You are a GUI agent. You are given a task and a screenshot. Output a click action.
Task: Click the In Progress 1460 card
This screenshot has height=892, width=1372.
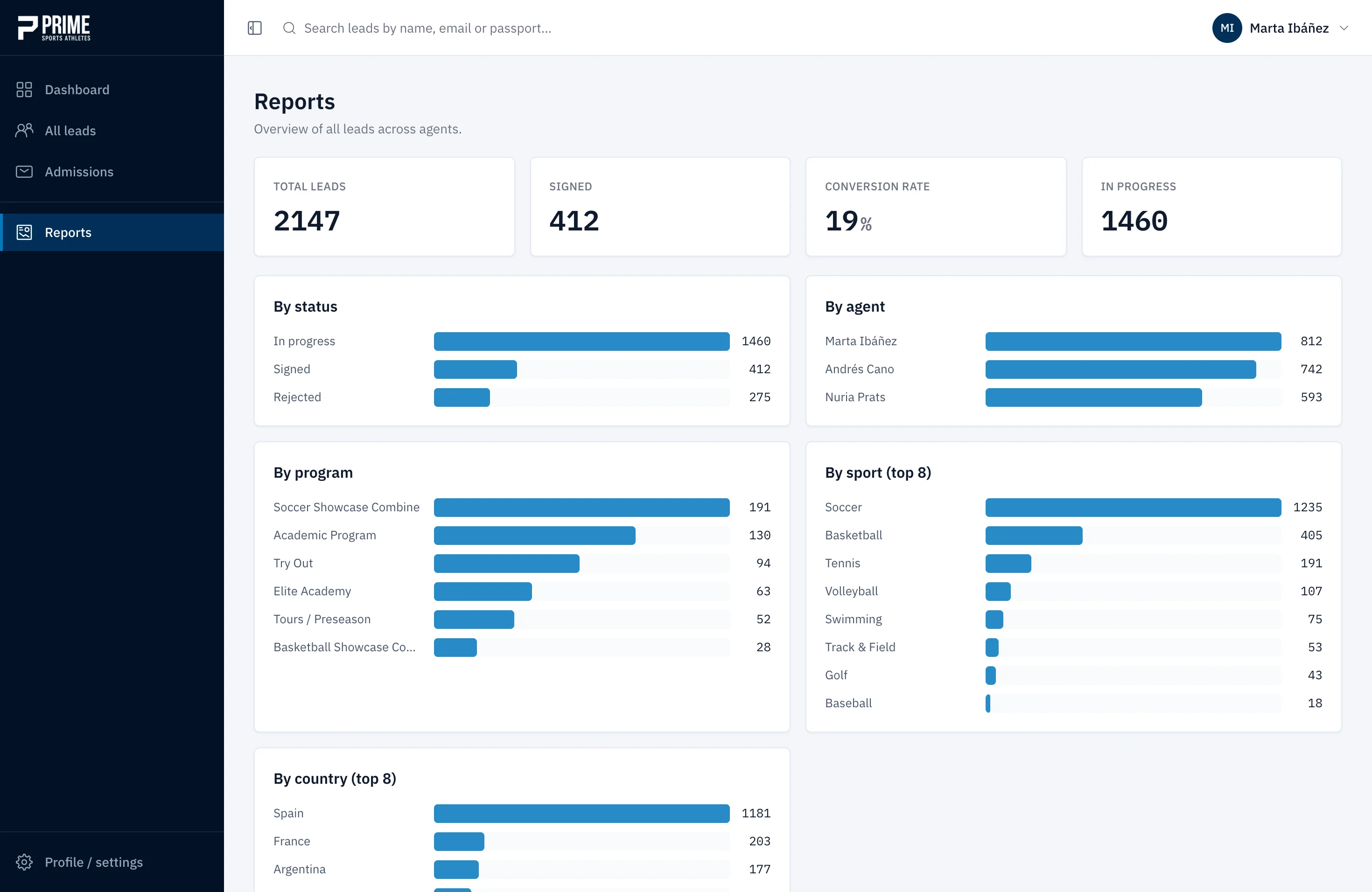pos(1212,206)
